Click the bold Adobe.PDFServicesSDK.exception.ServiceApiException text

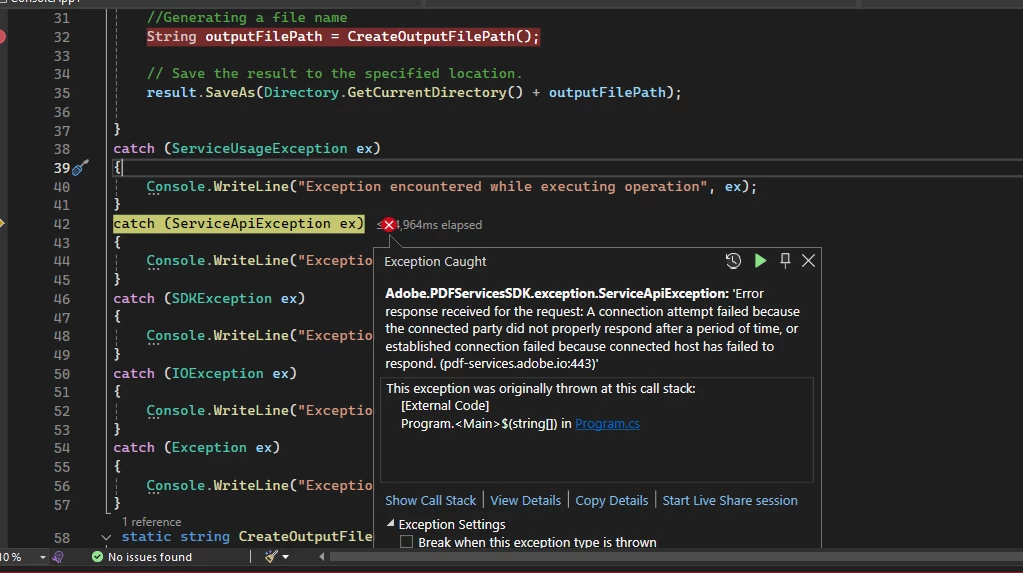click(x=557, y=294)
